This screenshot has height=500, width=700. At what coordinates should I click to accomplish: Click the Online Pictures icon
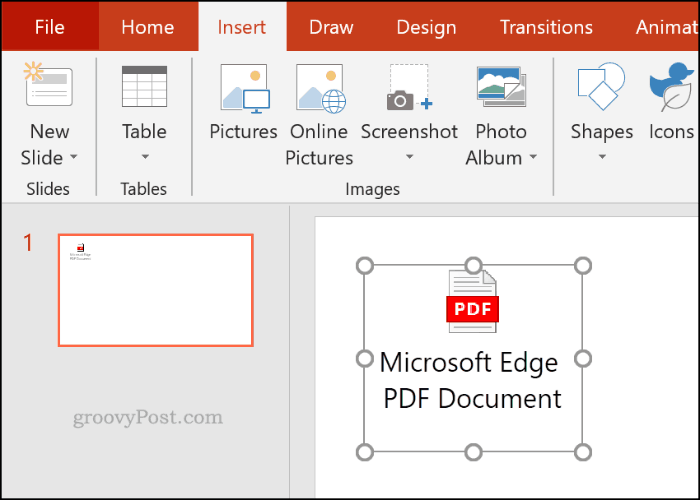319,88
